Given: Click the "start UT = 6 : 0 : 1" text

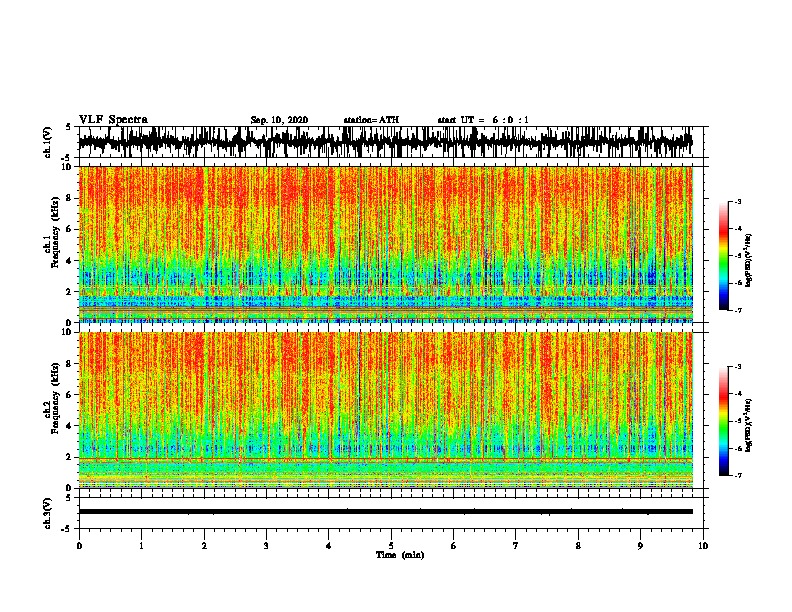Looking at the screenshot, I should (483, 120).
